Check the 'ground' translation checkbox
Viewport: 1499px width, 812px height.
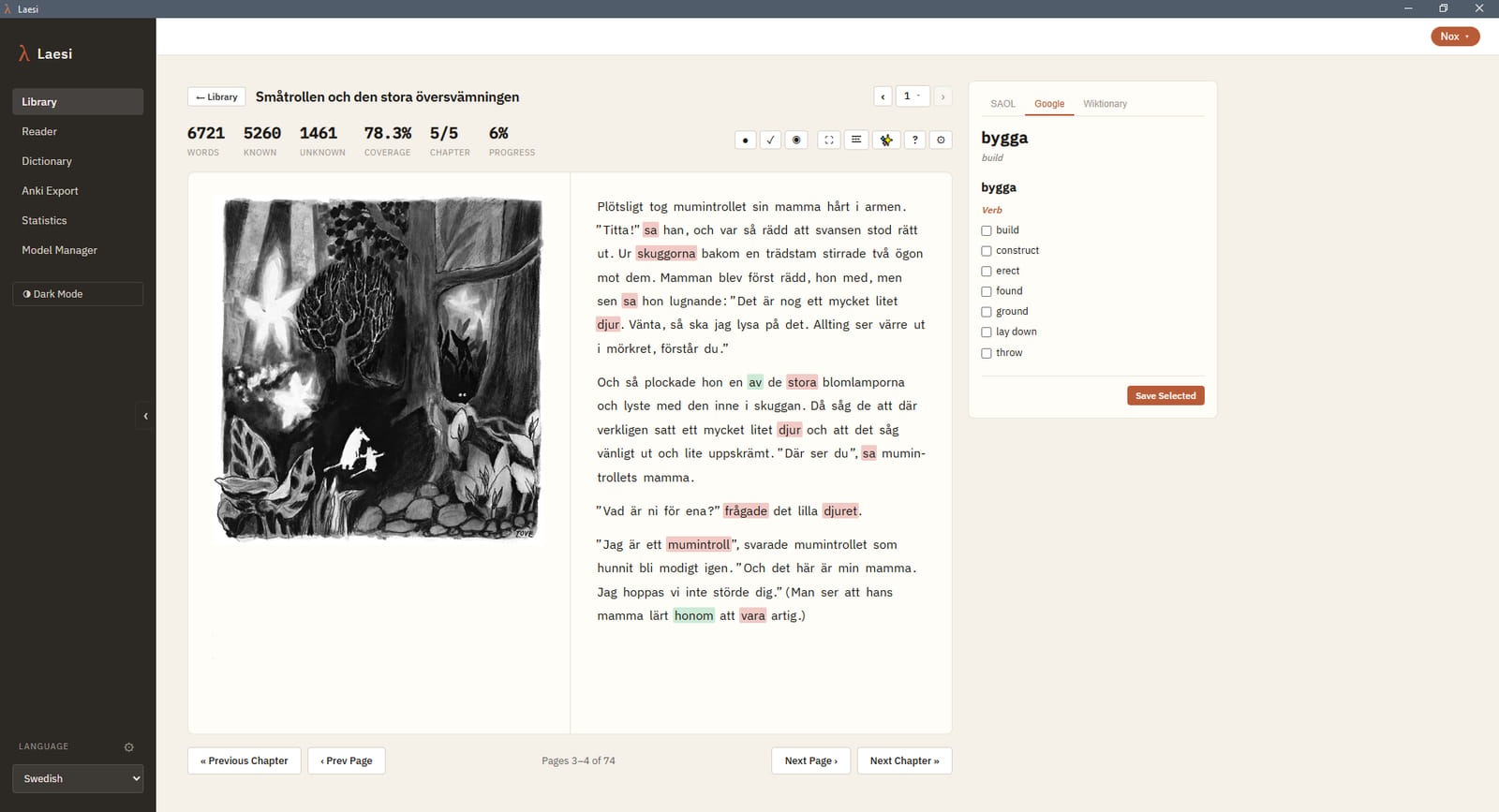(x=987, y=312)
